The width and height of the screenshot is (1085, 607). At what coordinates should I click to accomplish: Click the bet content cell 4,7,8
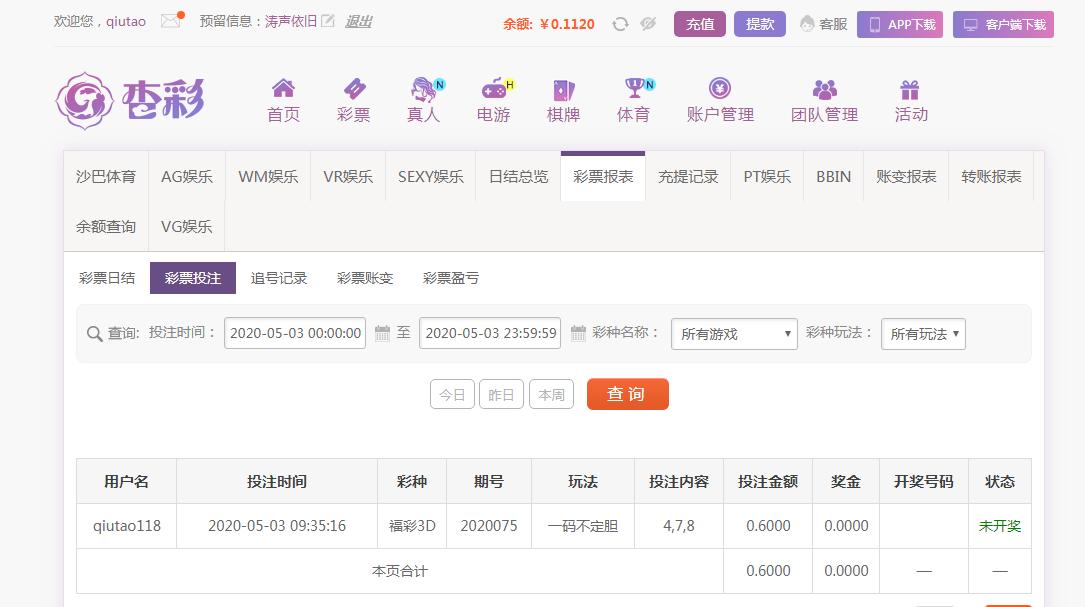point(679,526)
